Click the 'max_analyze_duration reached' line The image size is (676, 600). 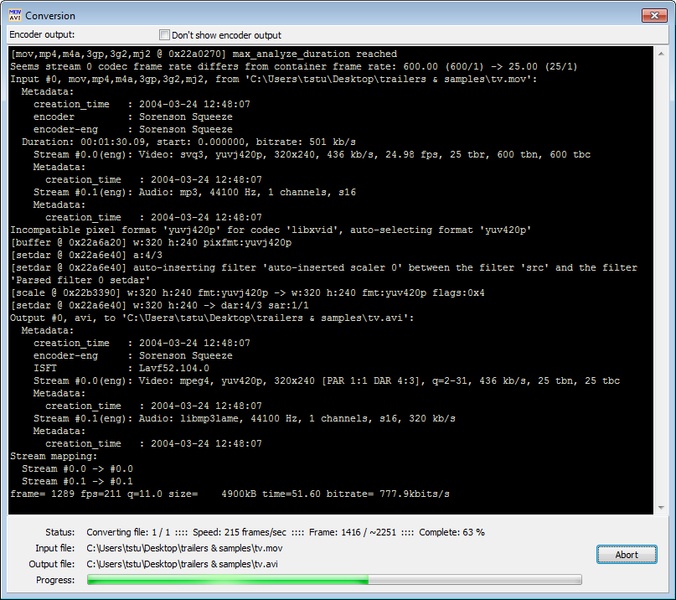[203, 54]
